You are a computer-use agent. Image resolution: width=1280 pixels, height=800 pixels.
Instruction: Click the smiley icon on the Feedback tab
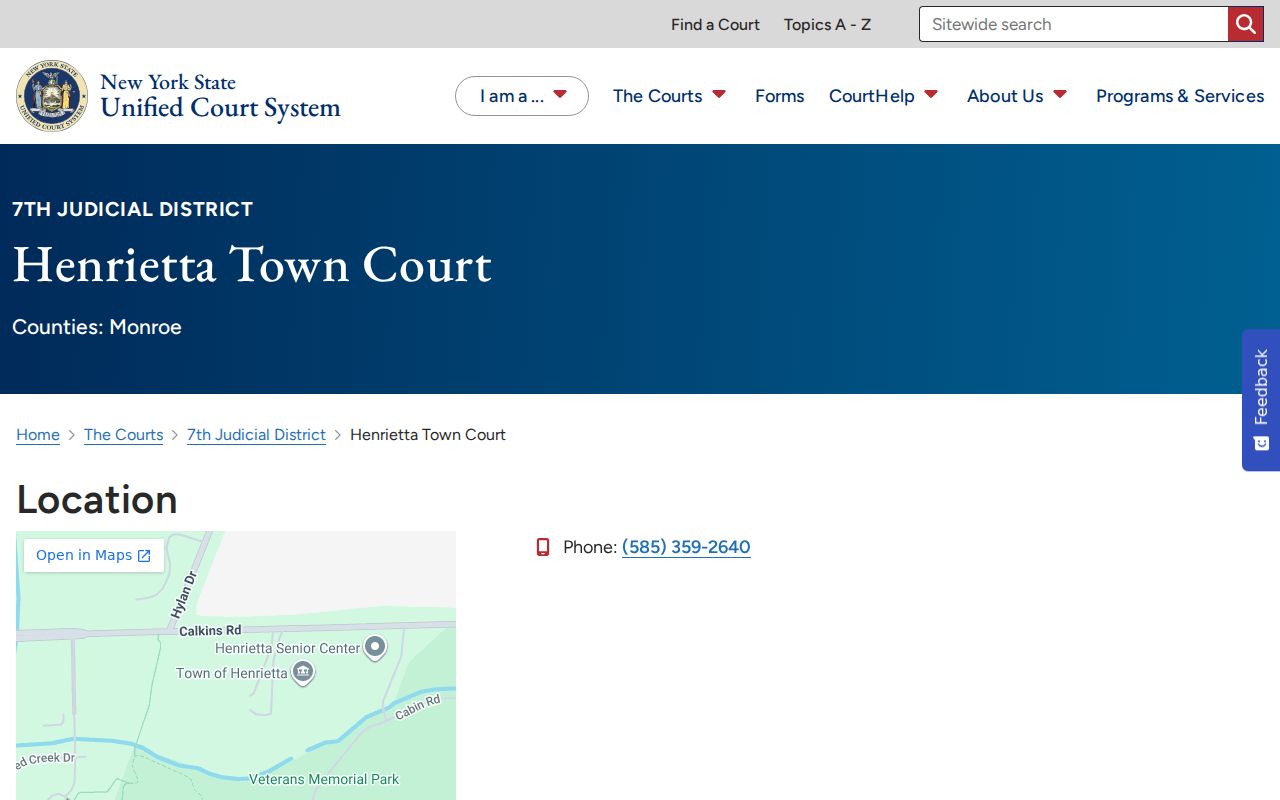coord(1262,443)
